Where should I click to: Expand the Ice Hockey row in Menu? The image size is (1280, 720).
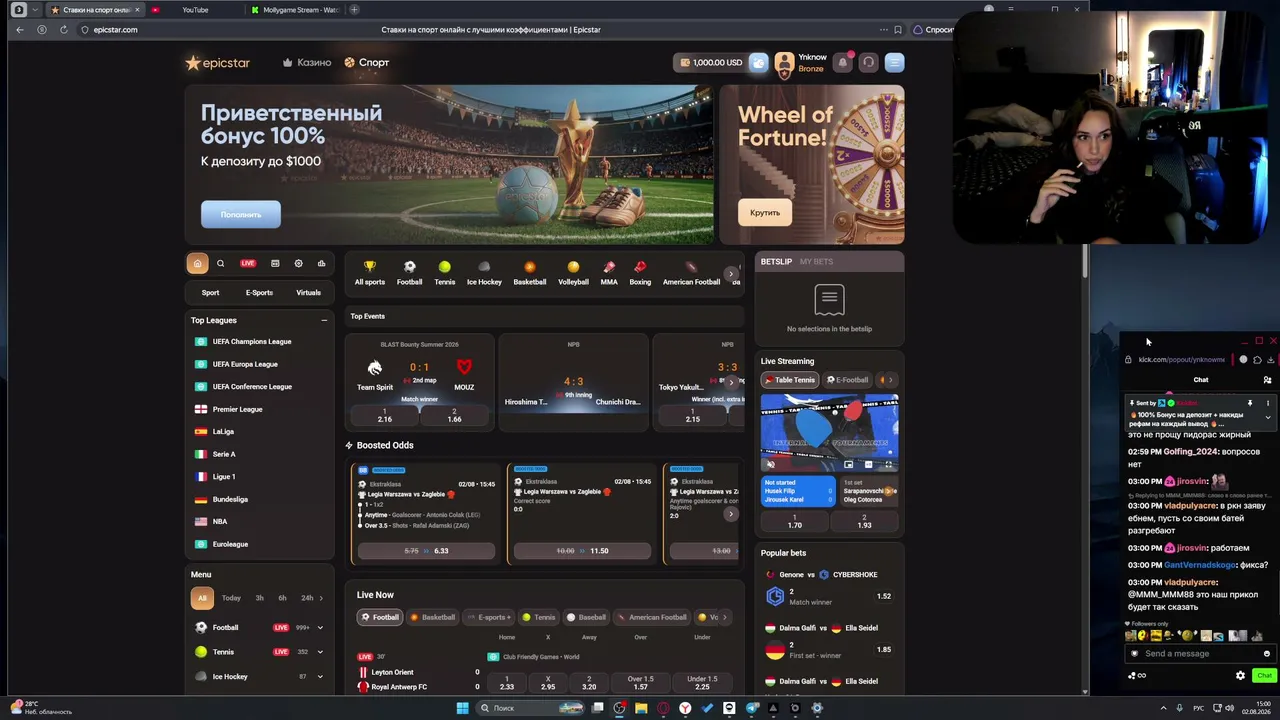click(320, 677)
